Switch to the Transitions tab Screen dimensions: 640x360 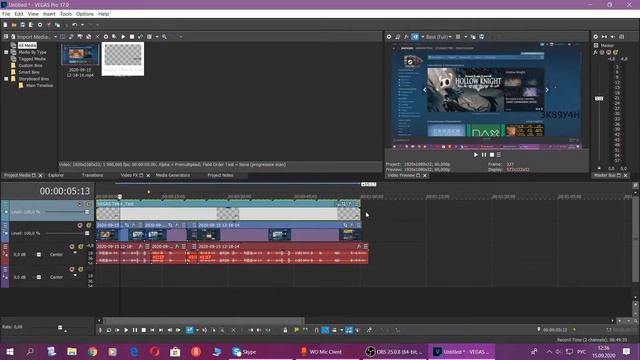click(x=92, y=175)
